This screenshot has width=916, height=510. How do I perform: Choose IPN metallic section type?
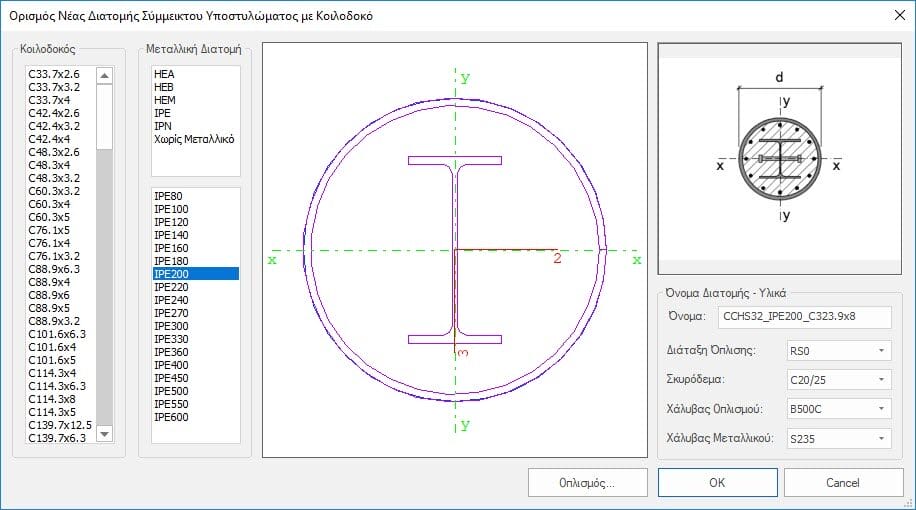[163, 126]
